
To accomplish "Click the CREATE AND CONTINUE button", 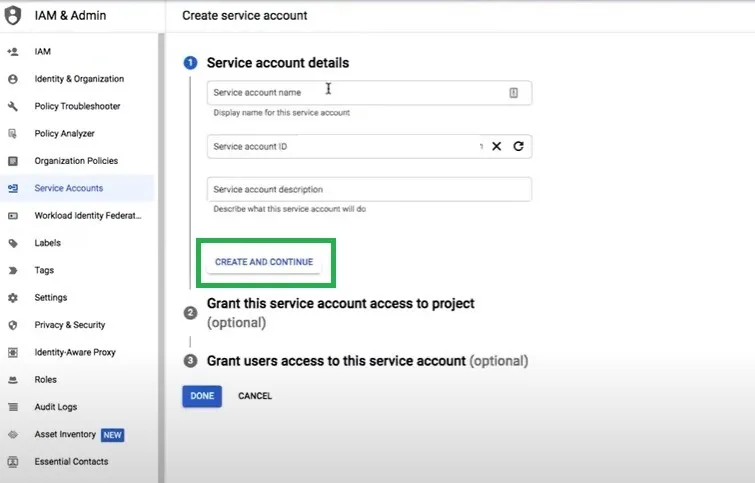I will pyautogui.click(x=264, y=262).
